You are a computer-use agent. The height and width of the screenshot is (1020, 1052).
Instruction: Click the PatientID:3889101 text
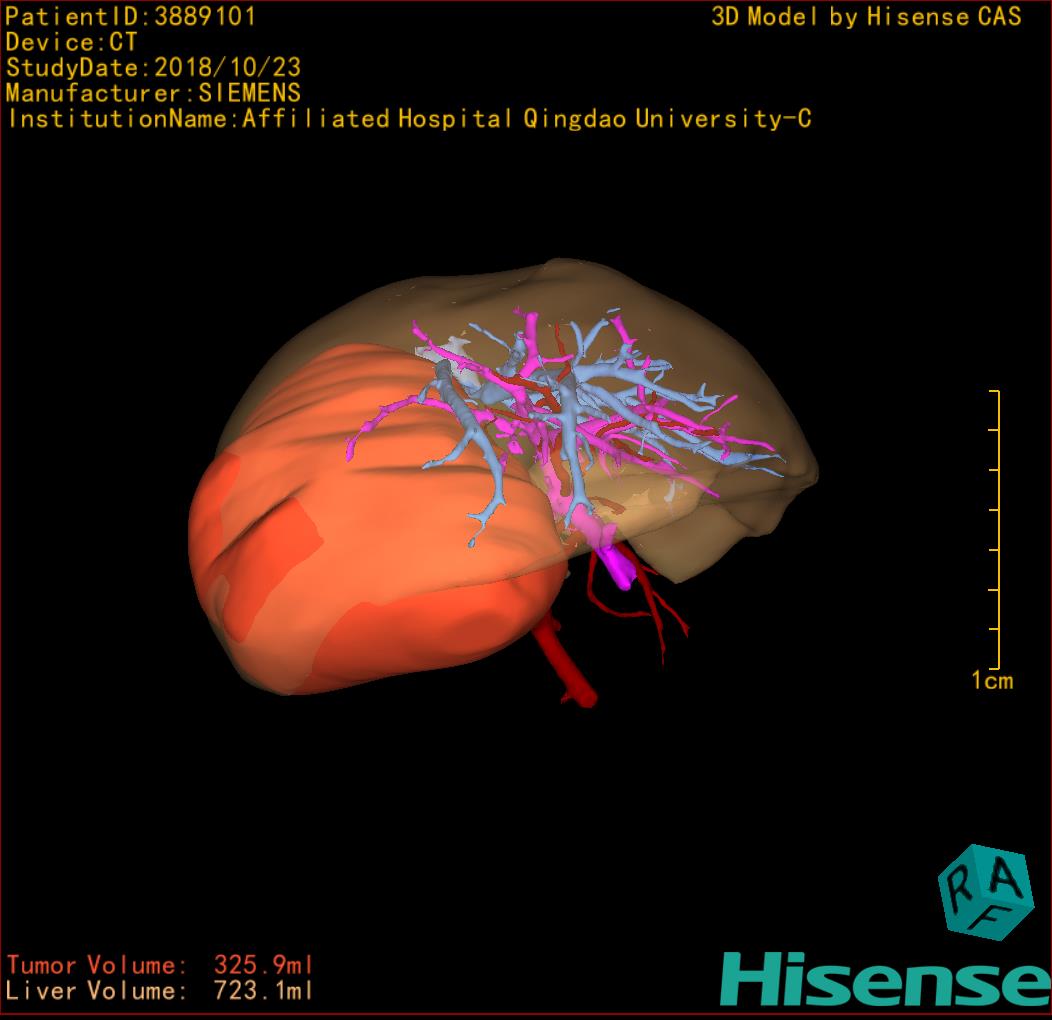(x=131, y=16)
